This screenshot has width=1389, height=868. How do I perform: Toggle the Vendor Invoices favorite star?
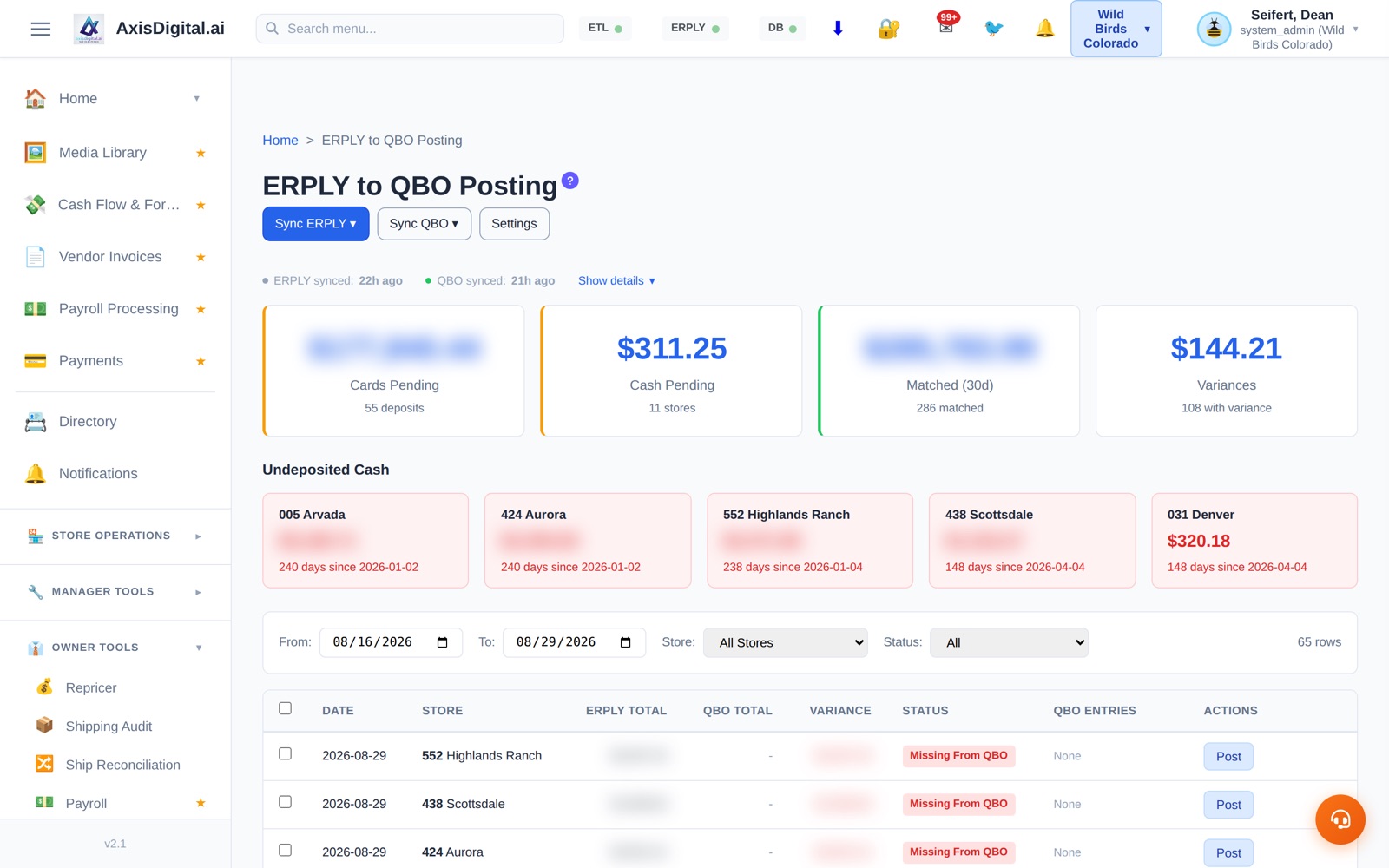coord(201,257)
